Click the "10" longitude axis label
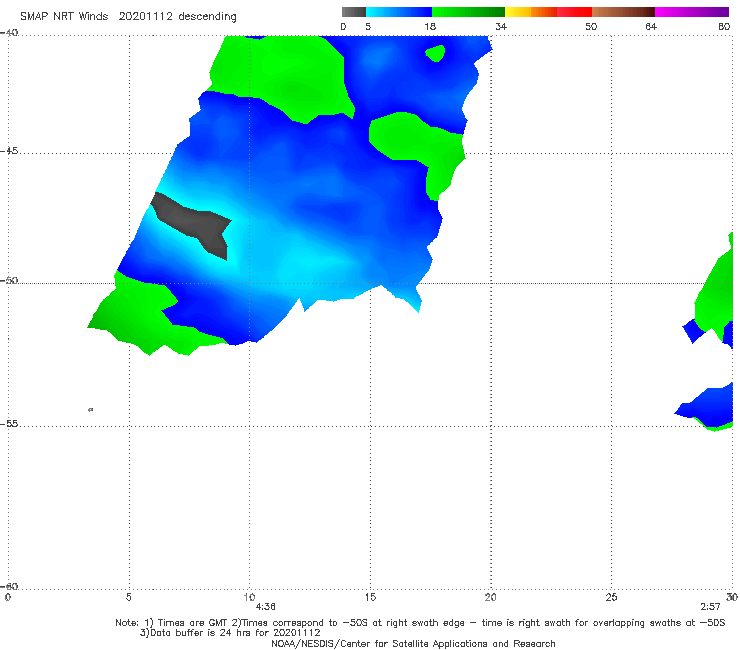This screenshot has height=650, width=740. click(249, 597)
